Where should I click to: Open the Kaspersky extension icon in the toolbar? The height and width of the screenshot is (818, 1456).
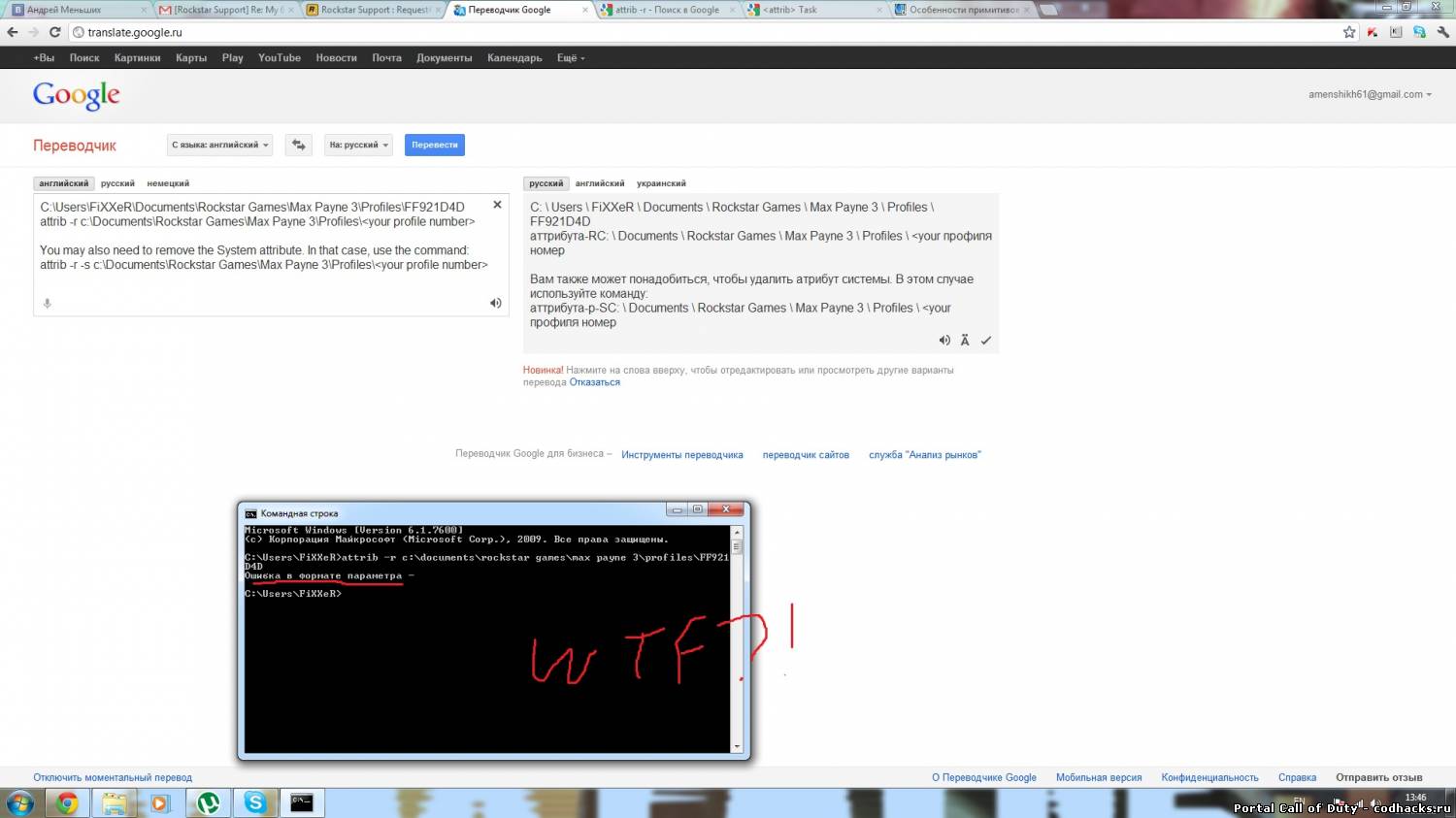[x=1373, y=32]
